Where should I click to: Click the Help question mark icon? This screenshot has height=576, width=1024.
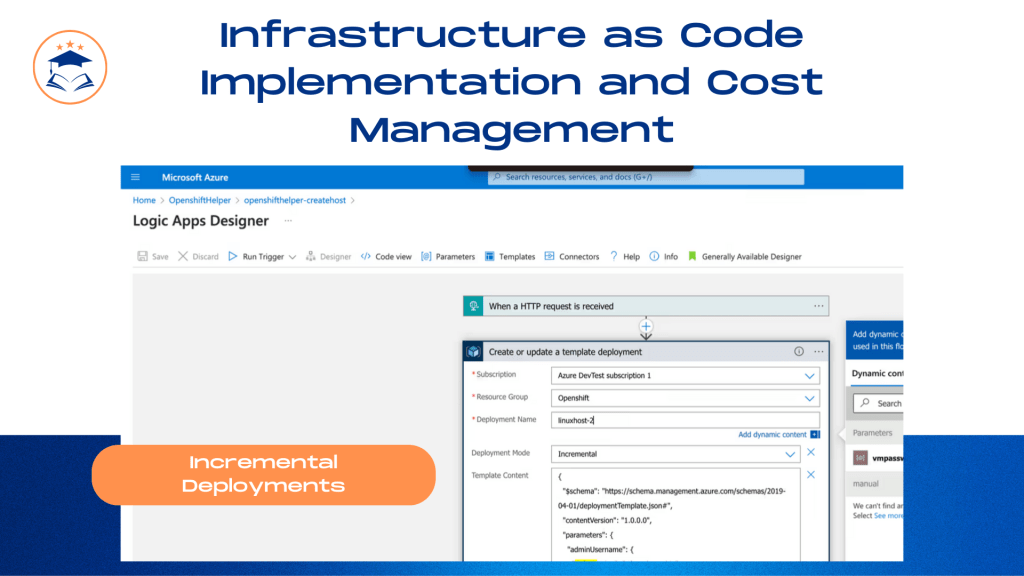pos(613,256)
